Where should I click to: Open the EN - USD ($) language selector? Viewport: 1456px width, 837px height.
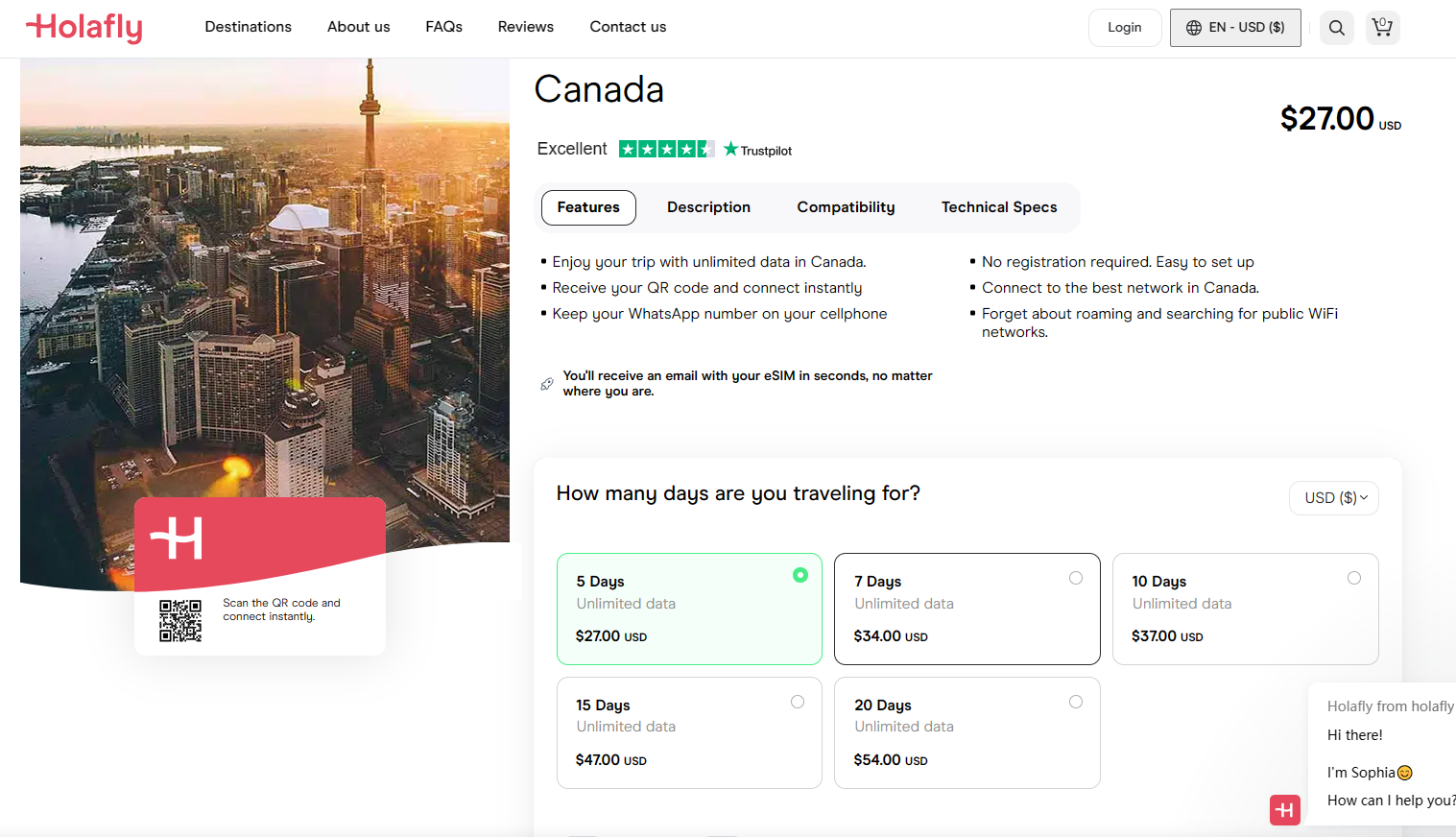1235,28
